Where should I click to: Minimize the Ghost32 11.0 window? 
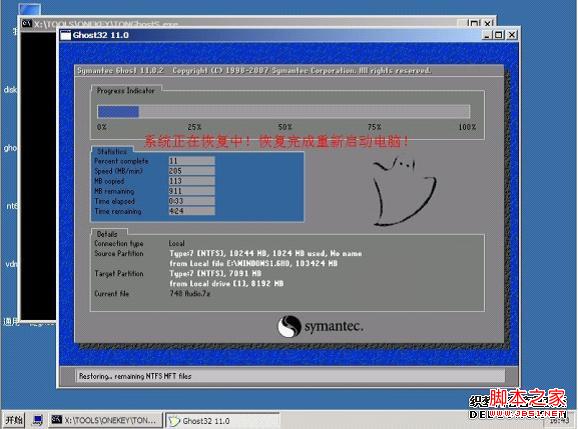[487, 35]
